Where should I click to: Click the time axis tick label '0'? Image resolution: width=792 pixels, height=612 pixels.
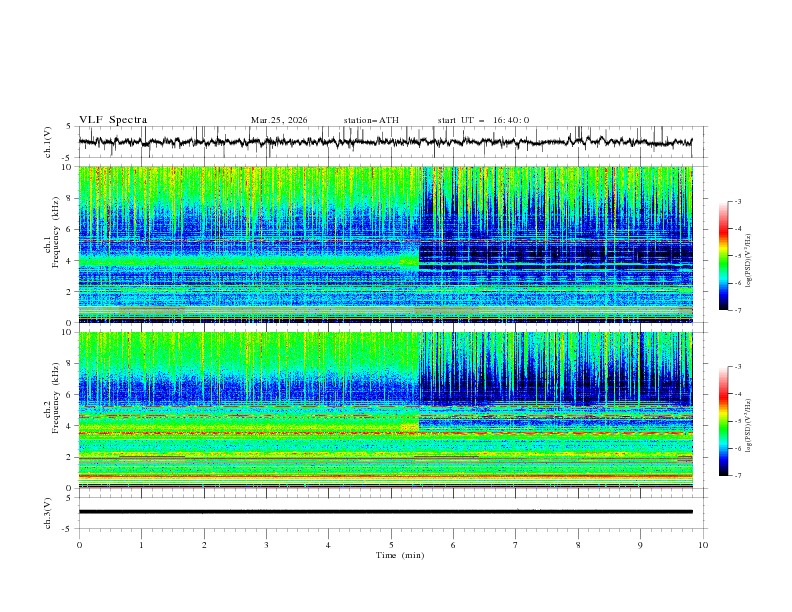point(79,545)
